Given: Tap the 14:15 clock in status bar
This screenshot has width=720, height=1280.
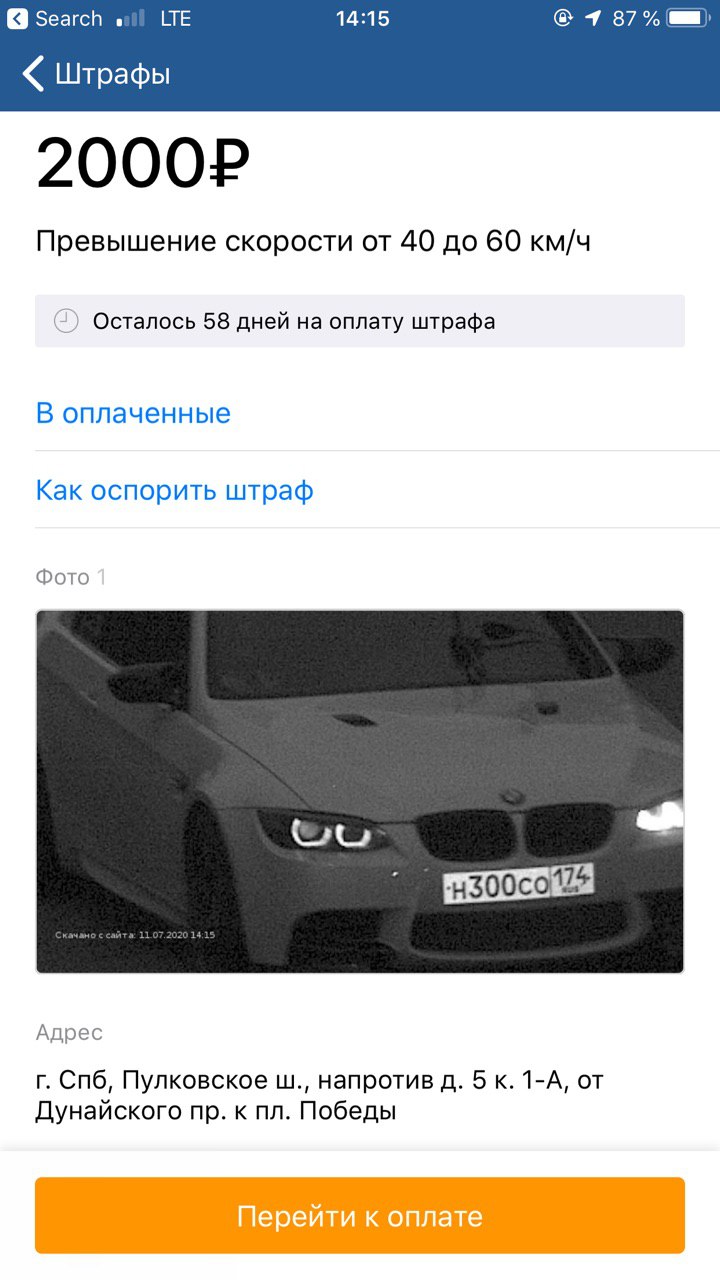Looking at the screenshot, I should click(x=362, y=18).
